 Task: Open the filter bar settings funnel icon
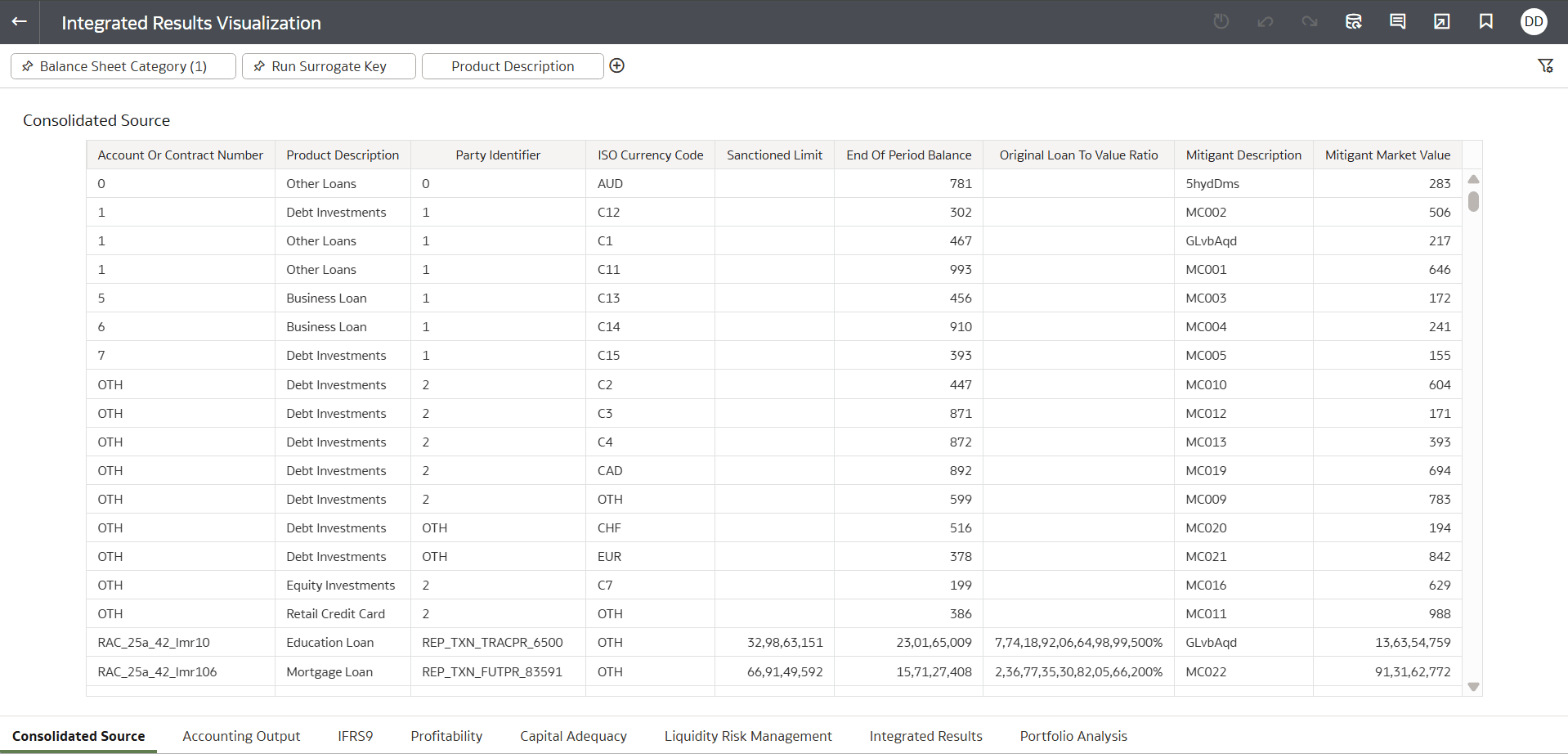click(x=1545, y=65)
